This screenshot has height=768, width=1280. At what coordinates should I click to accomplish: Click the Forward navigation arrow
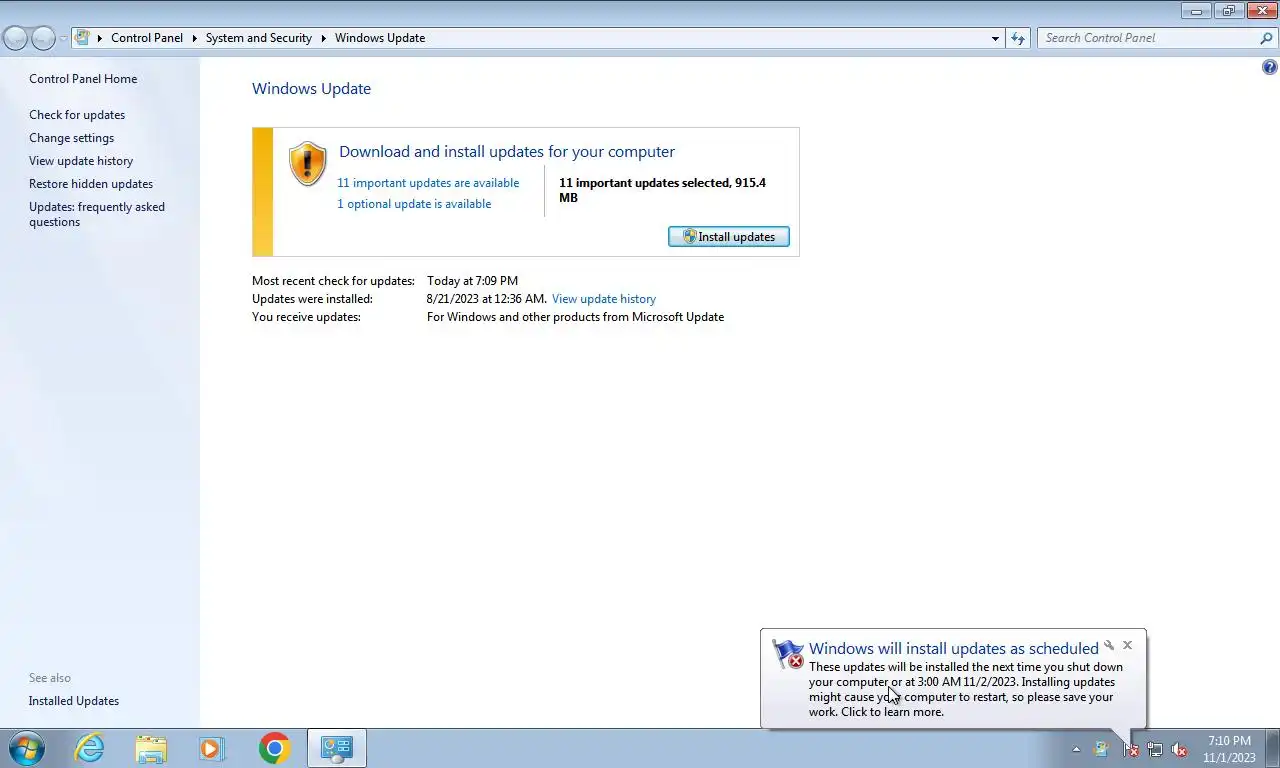click(43, 38)
